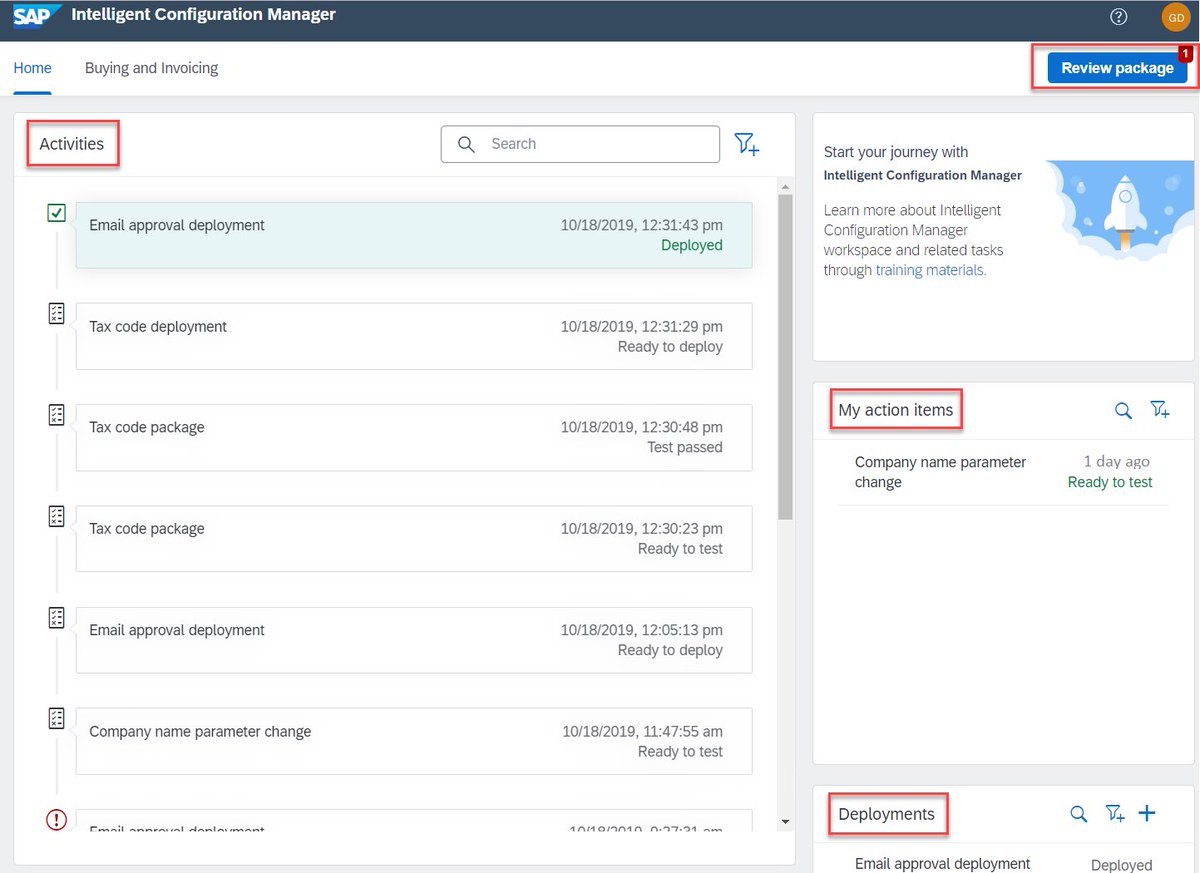
Task: Click the magnifier icon in Activities search box
Action: 466,144
